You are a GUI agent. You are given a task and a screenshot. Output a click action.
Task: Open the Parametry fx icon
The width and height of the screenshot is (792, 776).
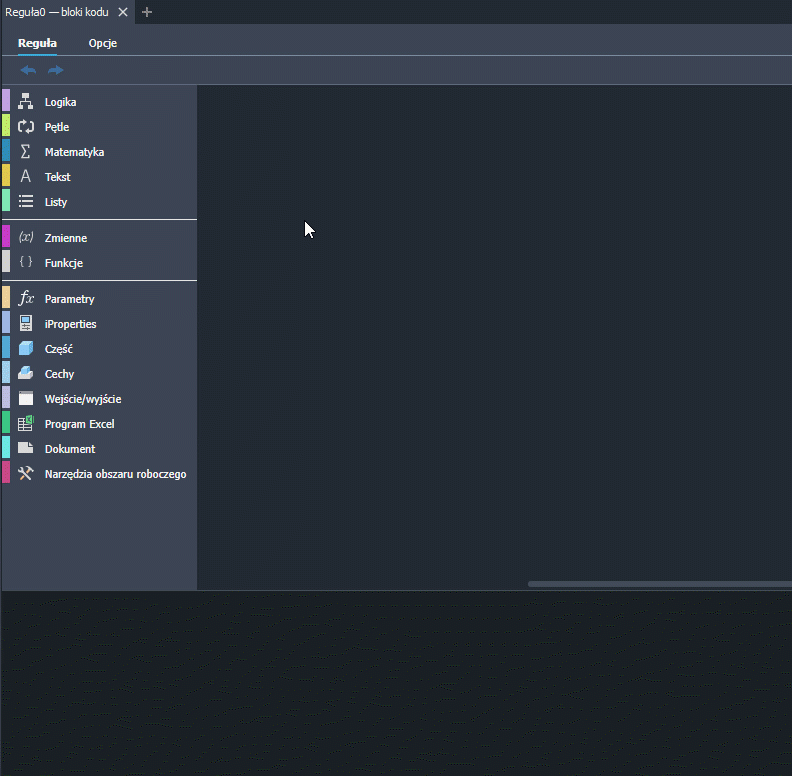click(26, 299)
